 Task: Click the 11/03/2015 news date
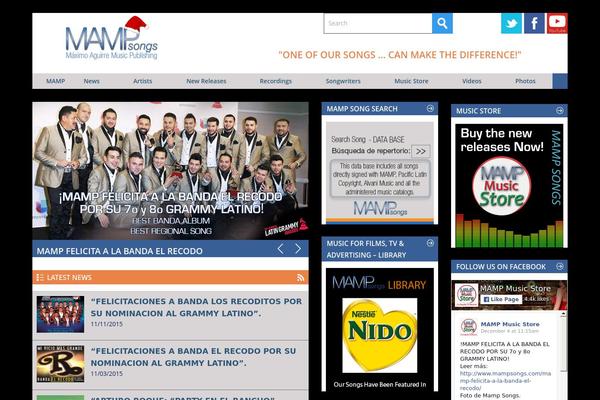click(107, 374)
